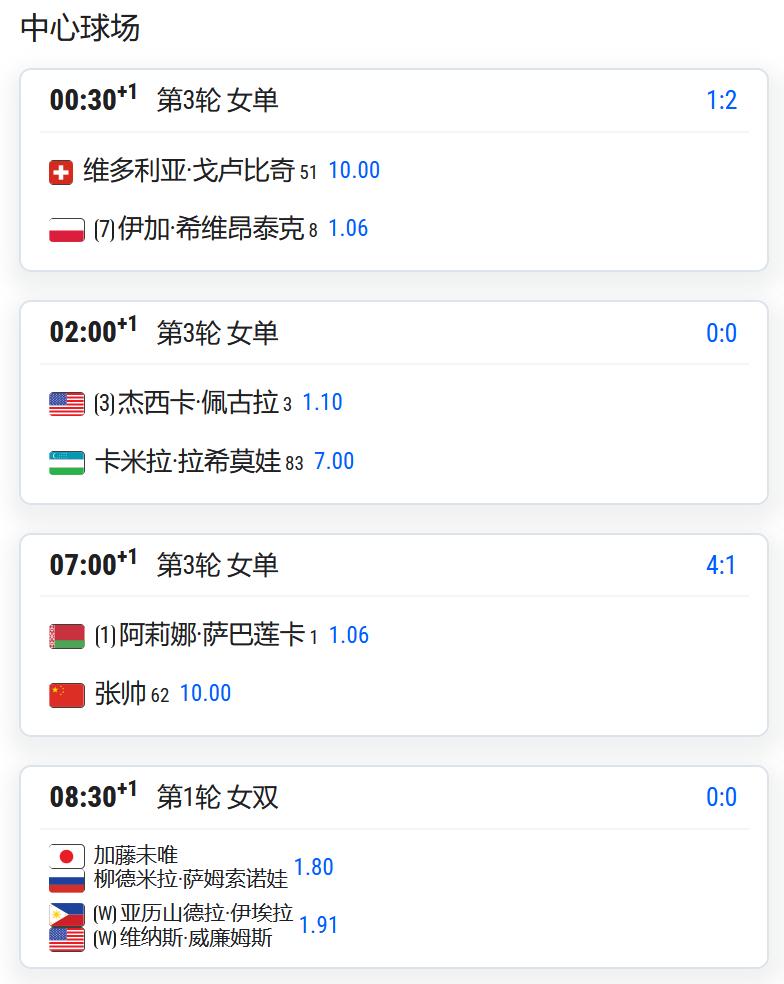Image resolution: width=784 pixels, height=984 pixels.
Task: Open the 1:2 score link
Action: [721, 100]
